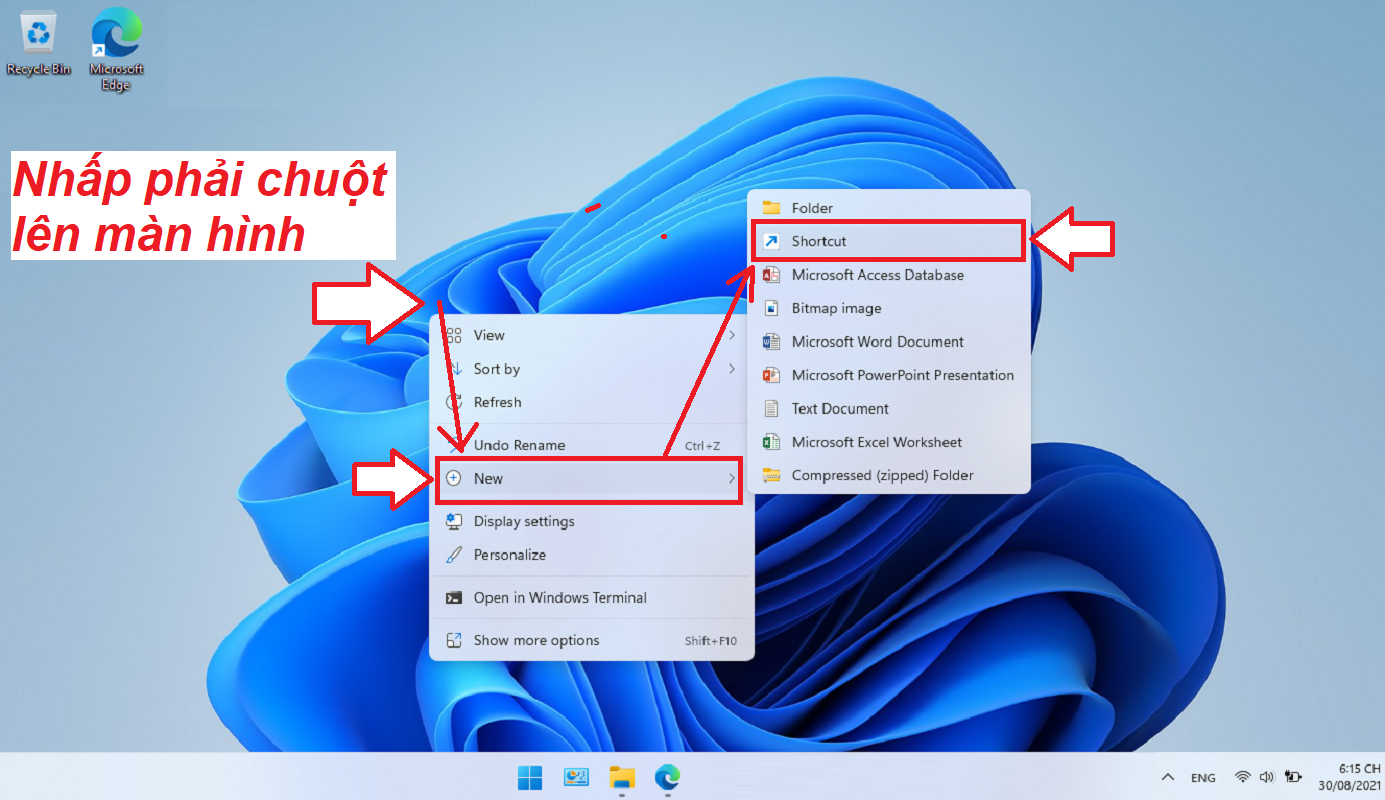Viewport: 1385px width, 800px height.
Task: Click the Shortcut arrow icon in the submenu
Action: click(x=771, y=241)
